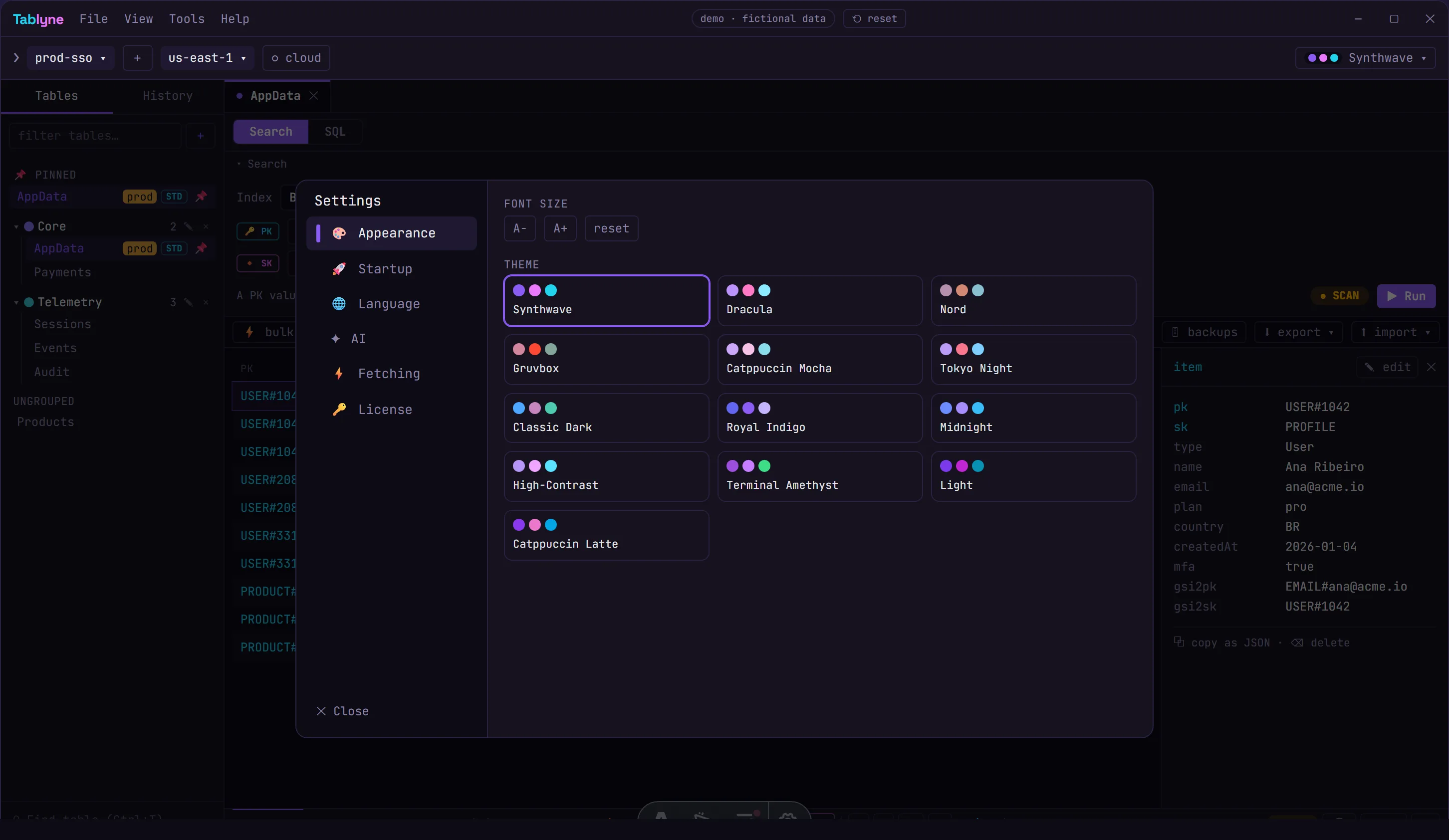The image size is (1449, 840).
Task: Delete the item in the detail panel
Action: point(1320,643)
